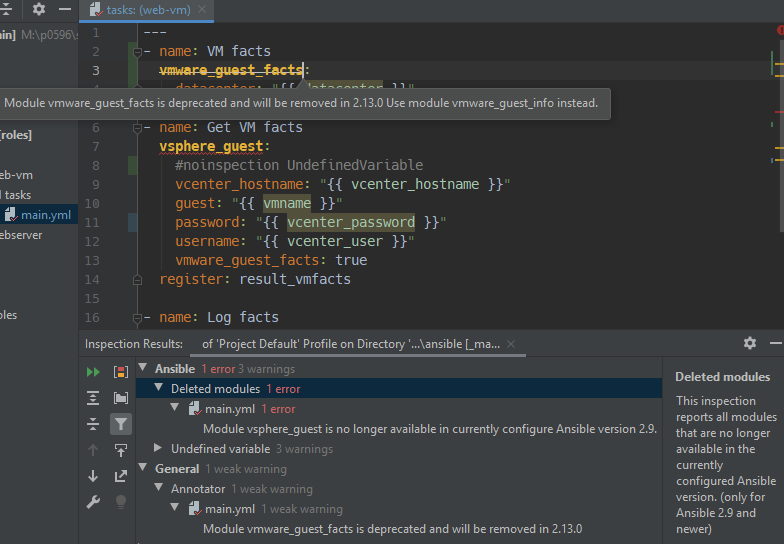Select the Deleted modules row
This screenshot has width=784, height=544.
pyautogui.click(x=399, y=388)
